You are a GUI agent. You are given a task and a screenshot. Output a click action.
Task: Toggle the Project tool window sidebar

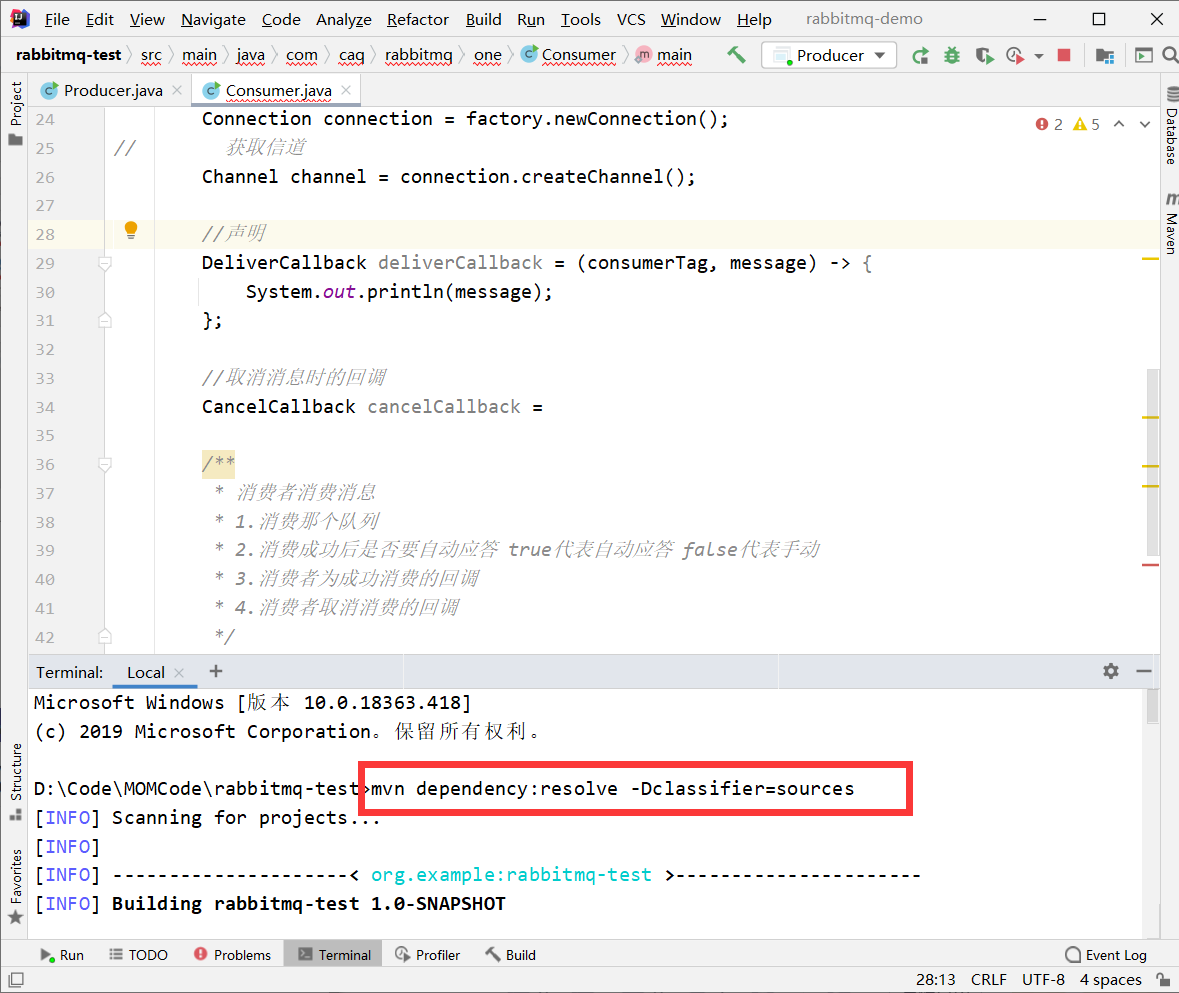click(x=16, y=113)
